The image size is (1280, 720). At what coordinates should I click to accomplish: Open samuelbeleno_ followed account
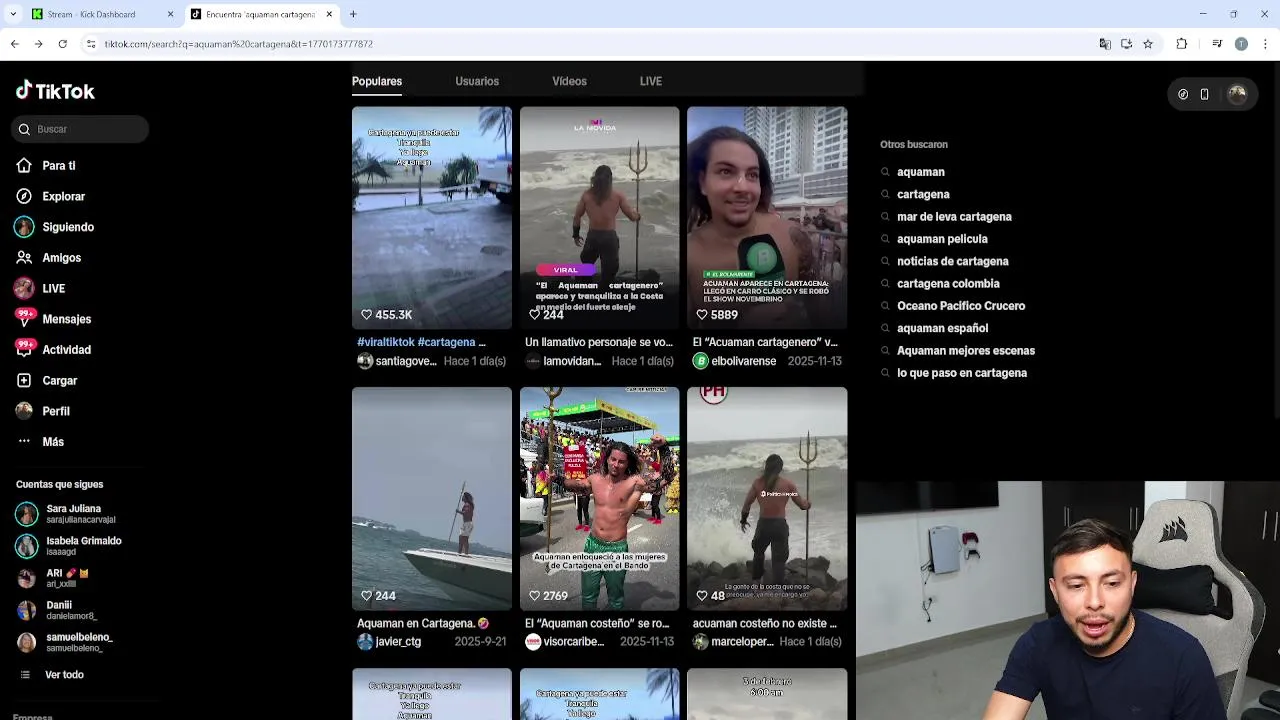(64, 642)
